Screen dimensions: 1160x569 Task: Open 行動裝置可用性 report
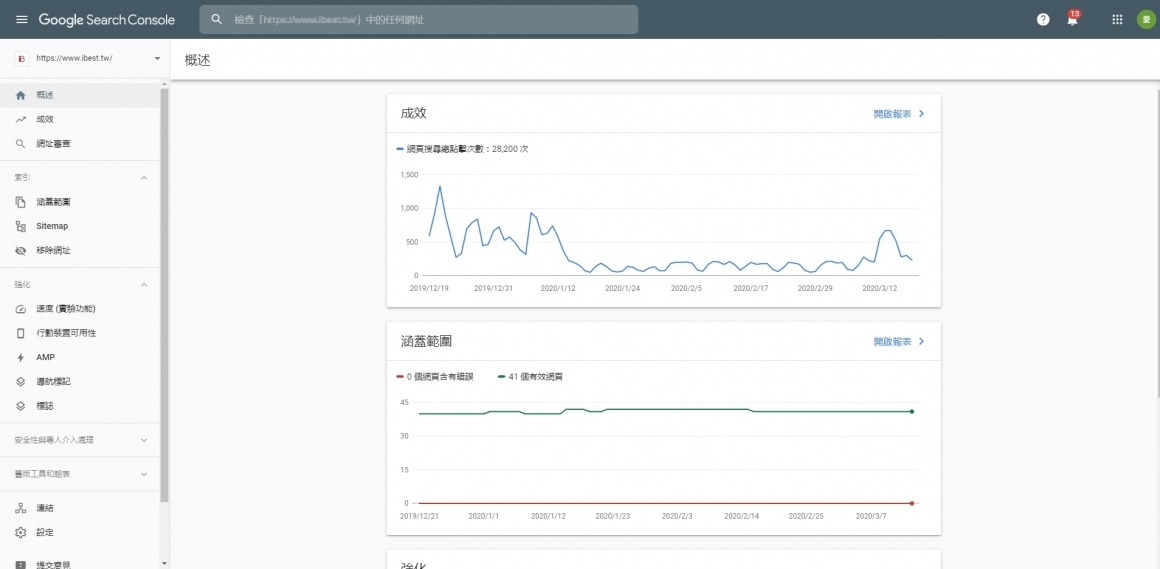pos(79,333)
